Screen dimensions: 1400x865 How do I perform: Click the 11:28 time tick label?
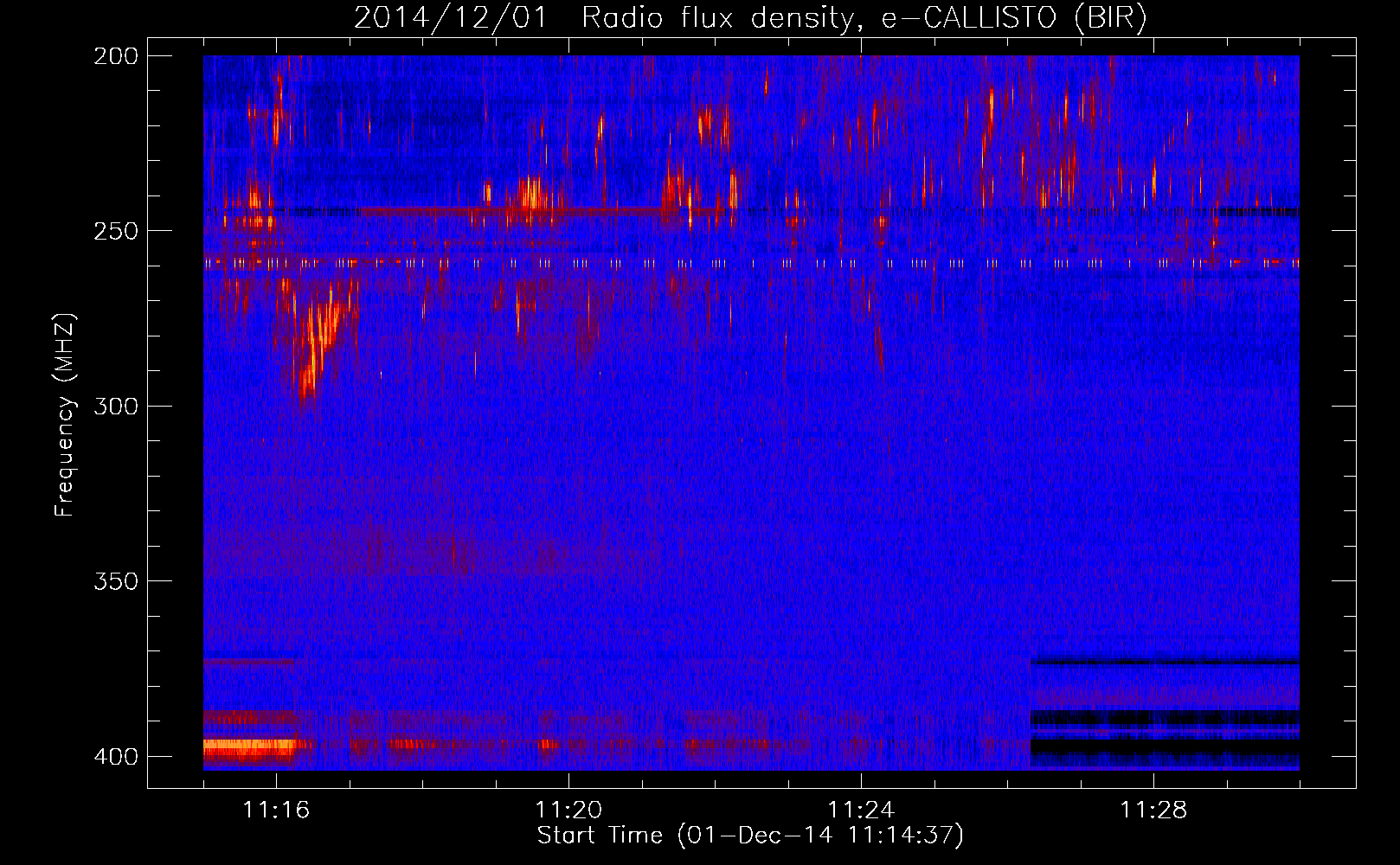pyautogui.click(x=1153, y=811)
